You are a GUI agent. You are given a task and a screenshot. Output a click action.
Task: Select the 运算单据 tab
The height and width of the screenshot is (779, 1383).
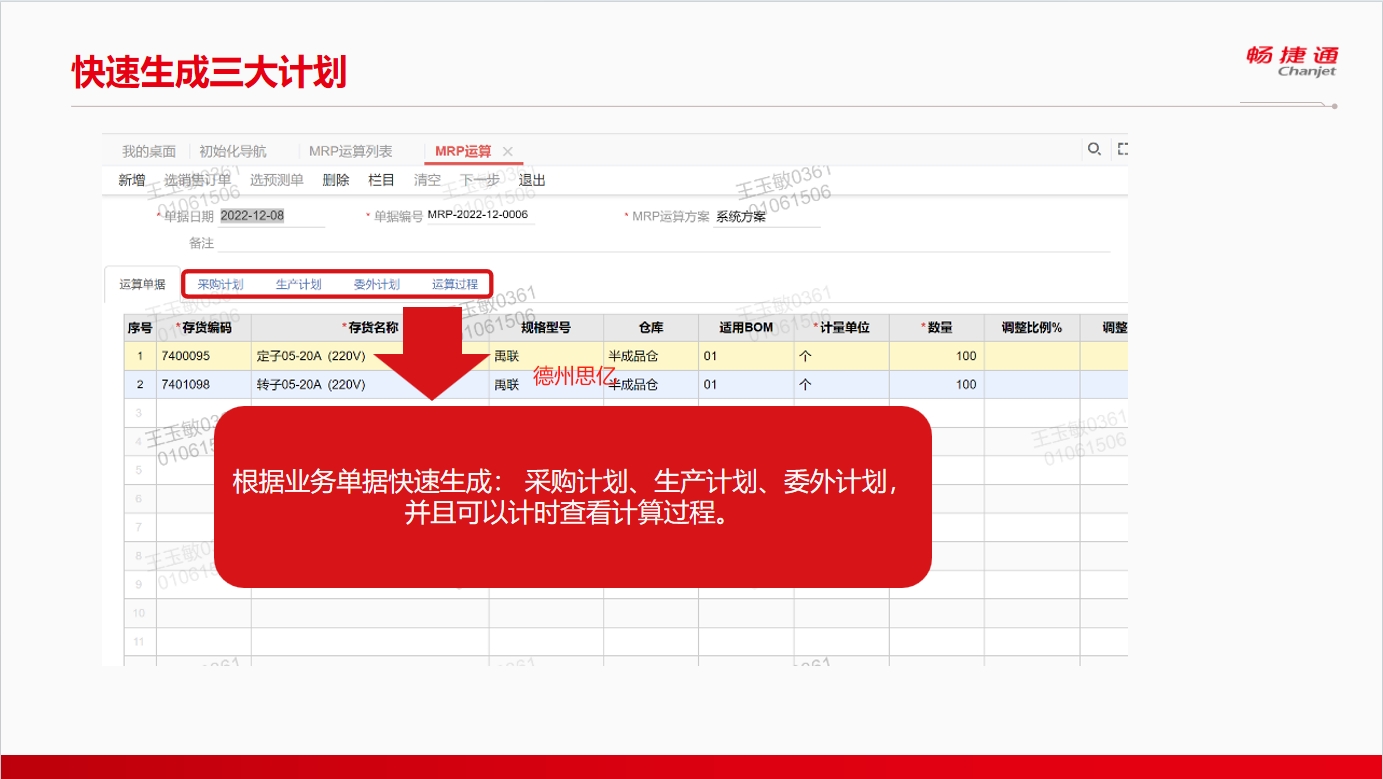(x=142, y=284)
